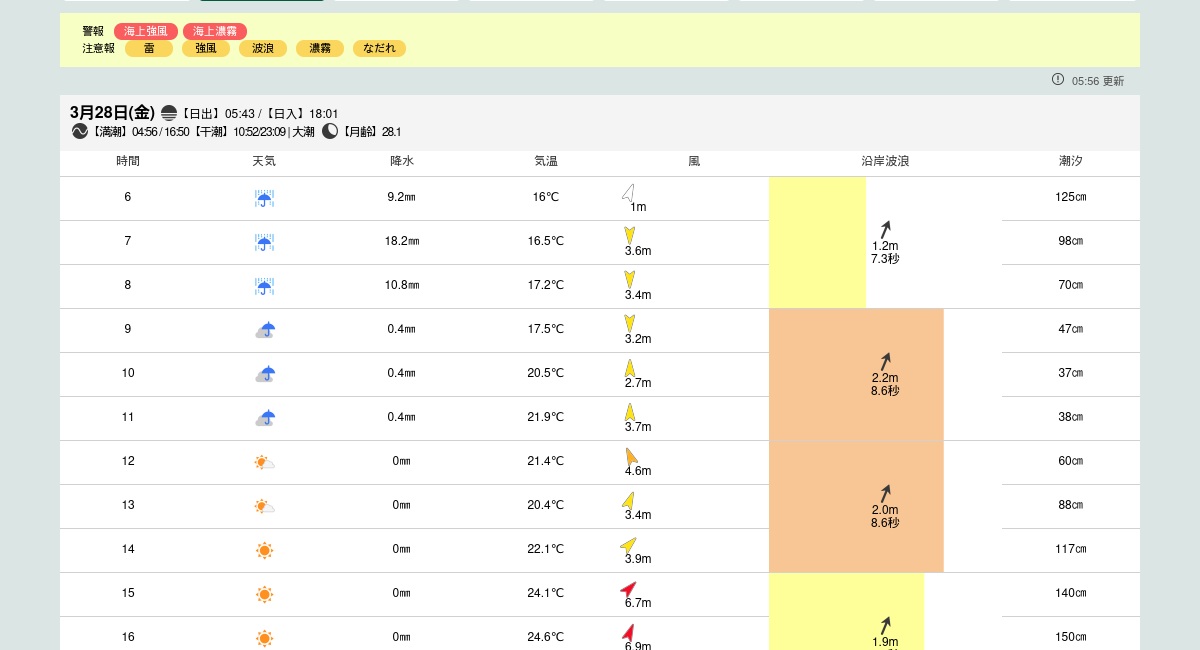Select the 波浪 advisory tag
This screenshot has height=650, width=1200.
[263, 48]
